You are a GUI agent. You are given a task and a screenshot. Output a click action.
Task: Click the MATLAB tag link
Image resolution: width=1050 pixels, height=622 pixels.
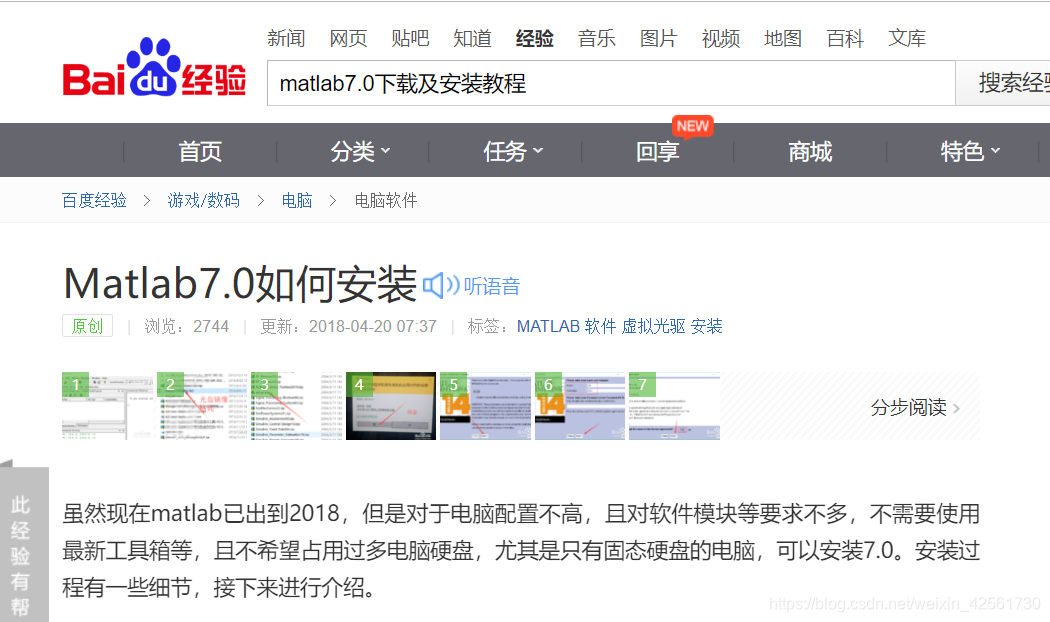click(x=547, y=326)
